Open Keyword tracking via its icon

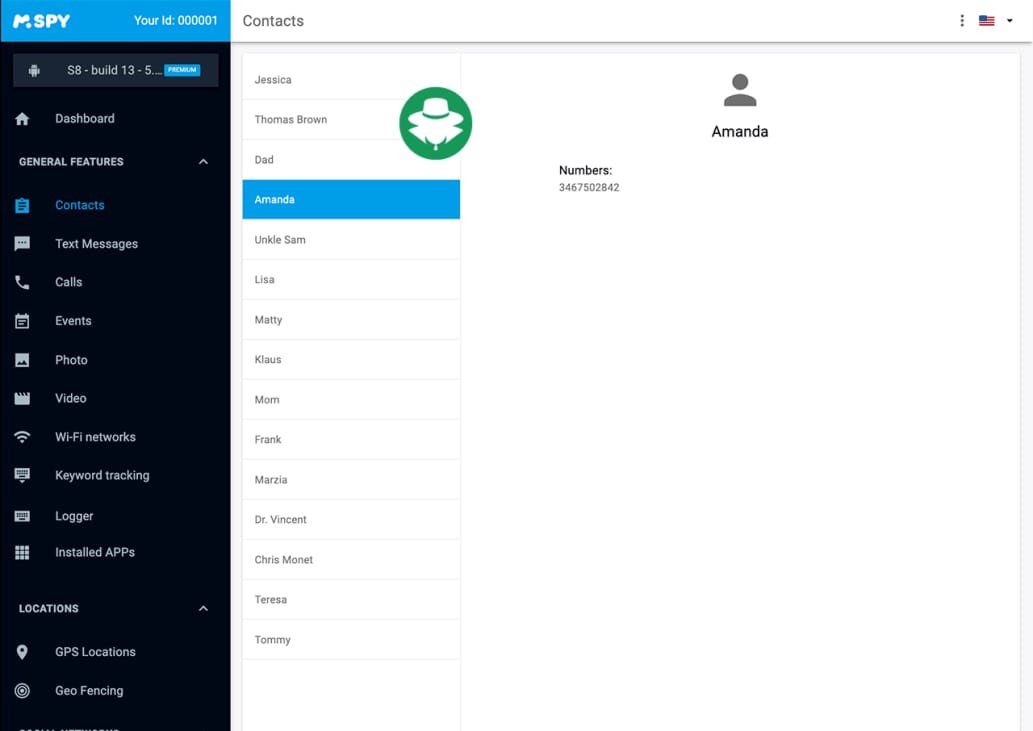coord(22,474)
